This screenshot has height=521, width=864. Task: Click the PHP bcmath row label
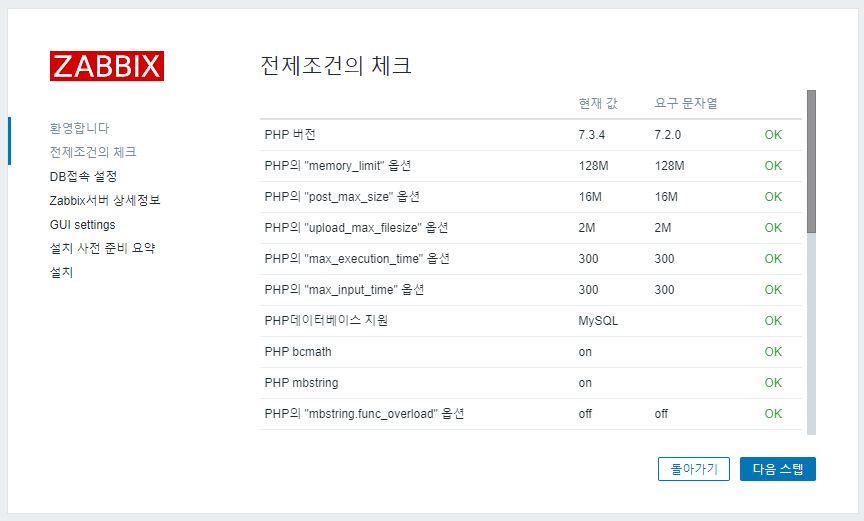click(298, 352)
